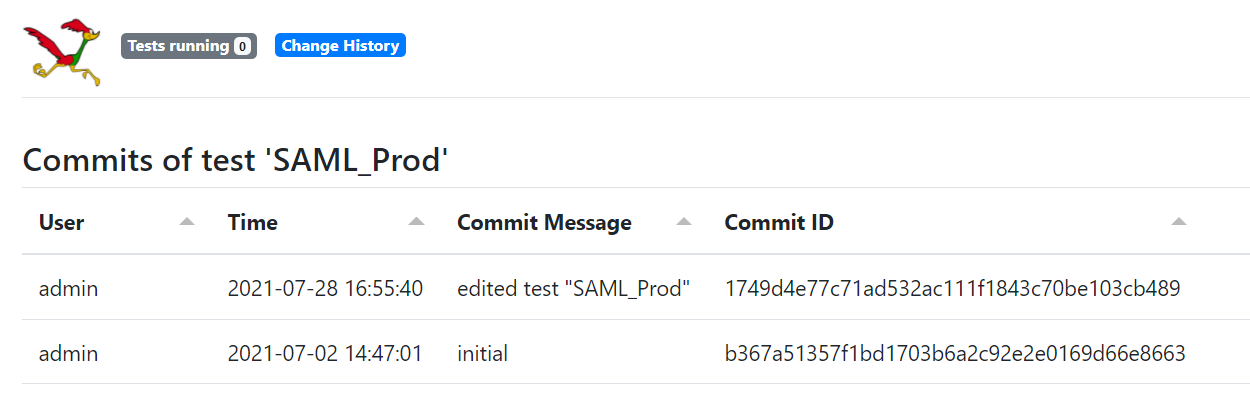The width and height of the screenshot is (1250, 415).
Task: Click the User column header
Action: coord(62,223)
